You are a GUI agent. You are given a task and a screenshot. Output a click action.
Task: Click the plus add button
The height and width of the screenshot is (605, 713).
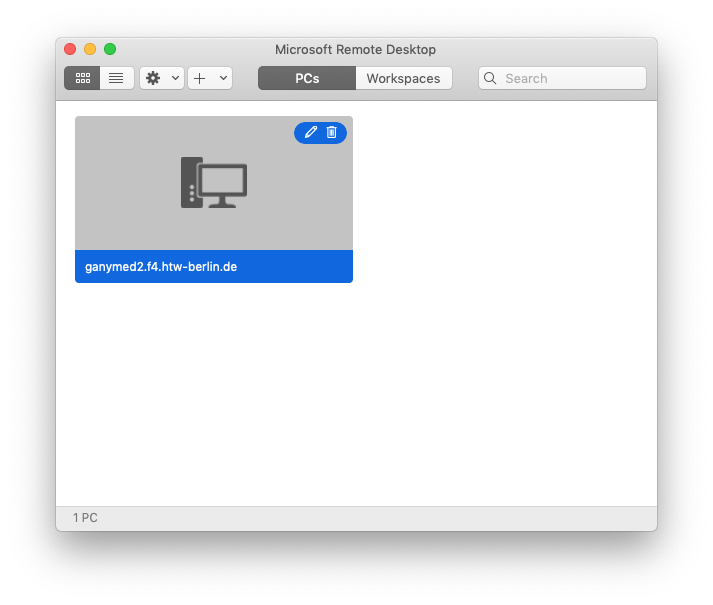pyautogui.click(x=200, y=78)
